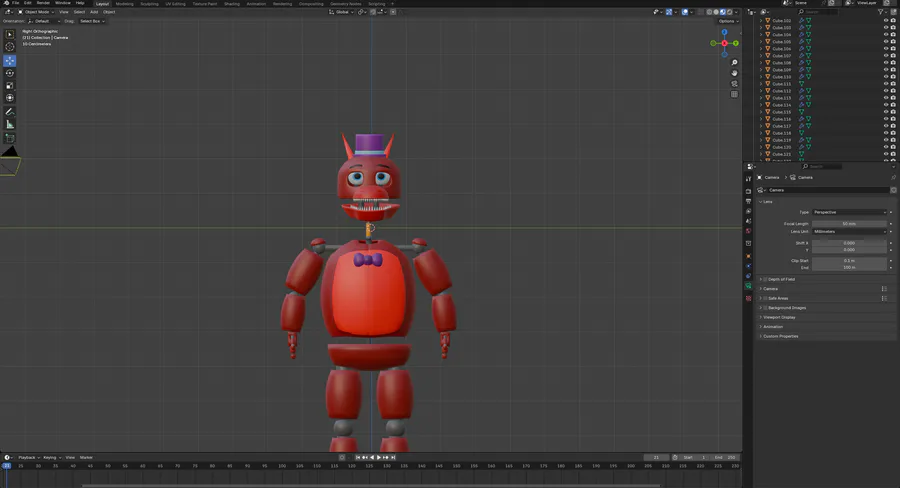This screenshot has width=900, height=488.
Task: Hide Cube.102 in viewport via eye icon
Action: (x=886, y=21)
